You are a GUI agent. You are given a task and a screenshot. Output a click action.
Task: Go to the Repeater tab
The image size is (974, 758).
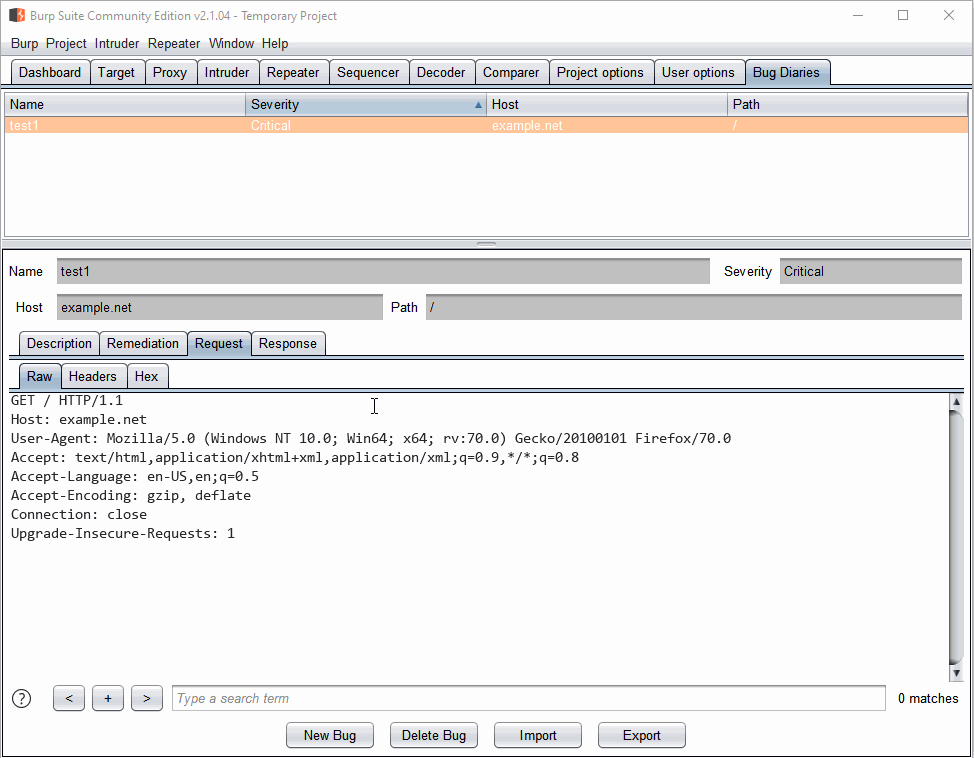click(293, 73)
